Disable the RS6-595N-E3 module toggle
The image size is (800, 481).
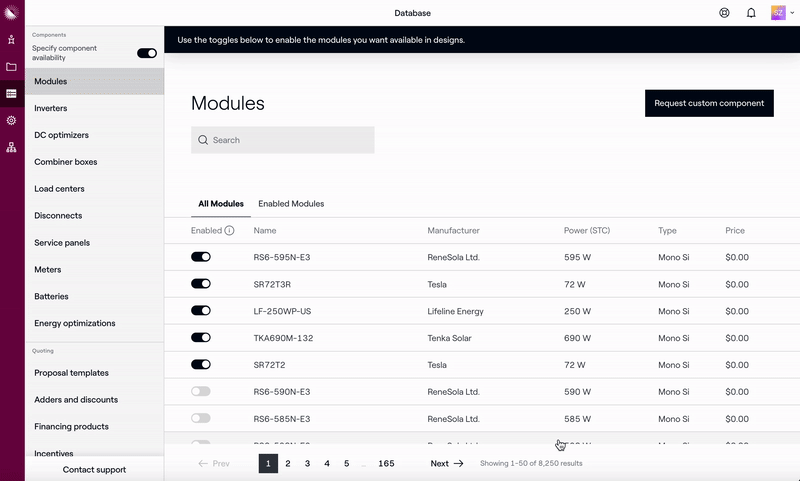pos(201,257)
